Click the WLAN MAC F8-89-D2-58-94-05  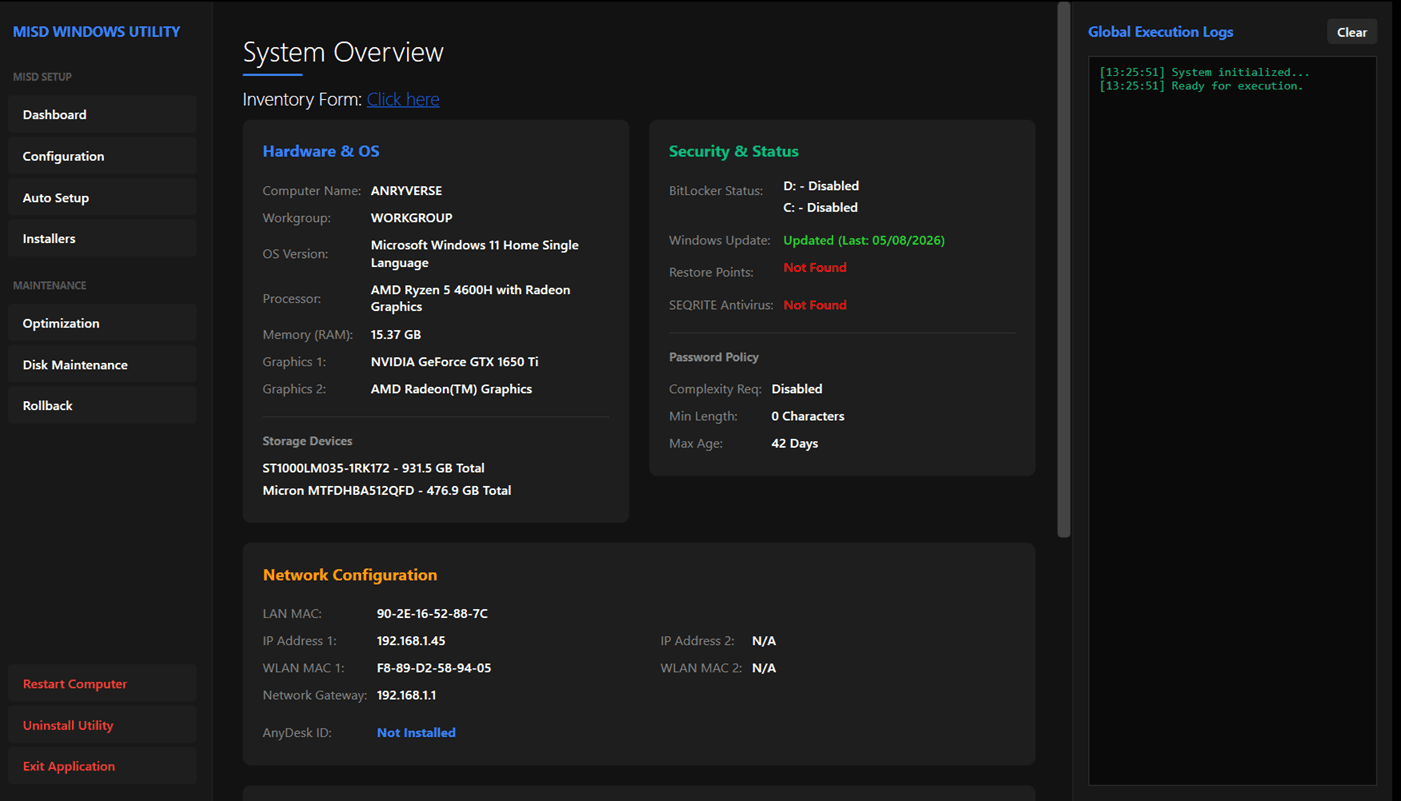click(x=434, y=668)
